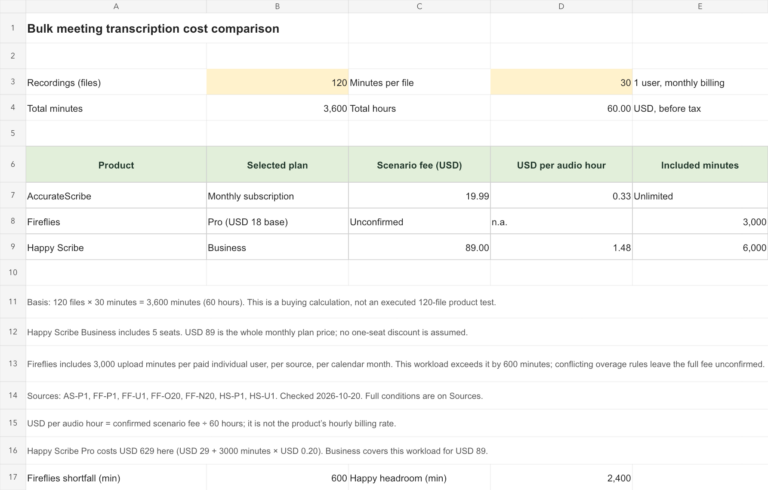Select column D header

pyautogui.click(x=561, y=6)
